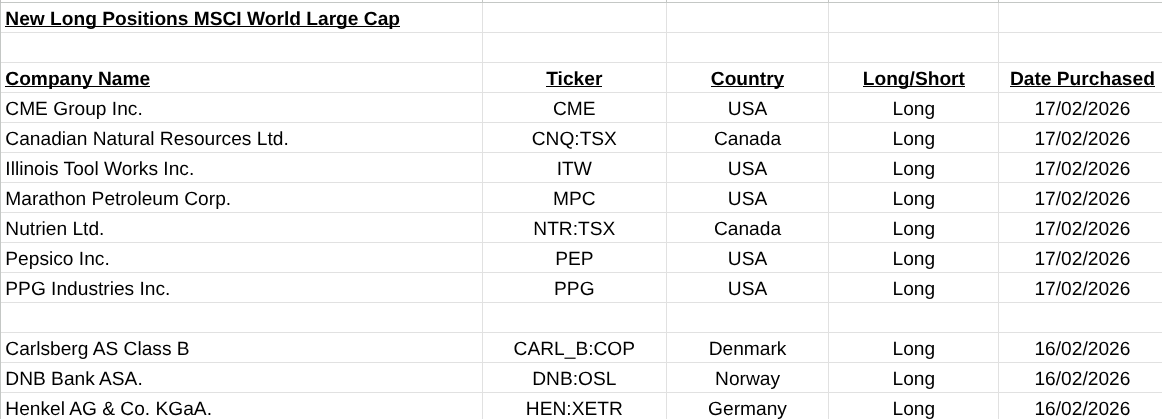Select the CME Group Inc. cell
1162x419 pixels.
[x=74, y=109]
